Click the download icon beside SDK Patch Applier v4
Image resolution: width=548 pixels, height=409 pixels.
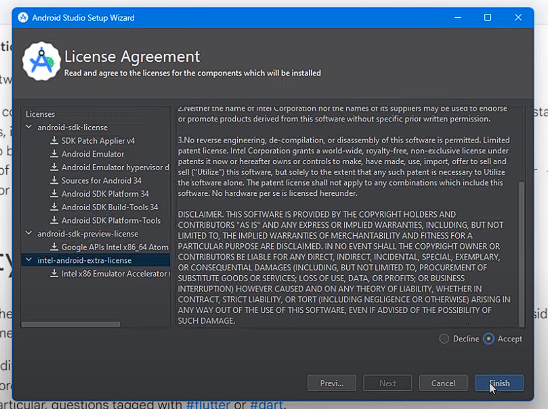coord(54,141)
